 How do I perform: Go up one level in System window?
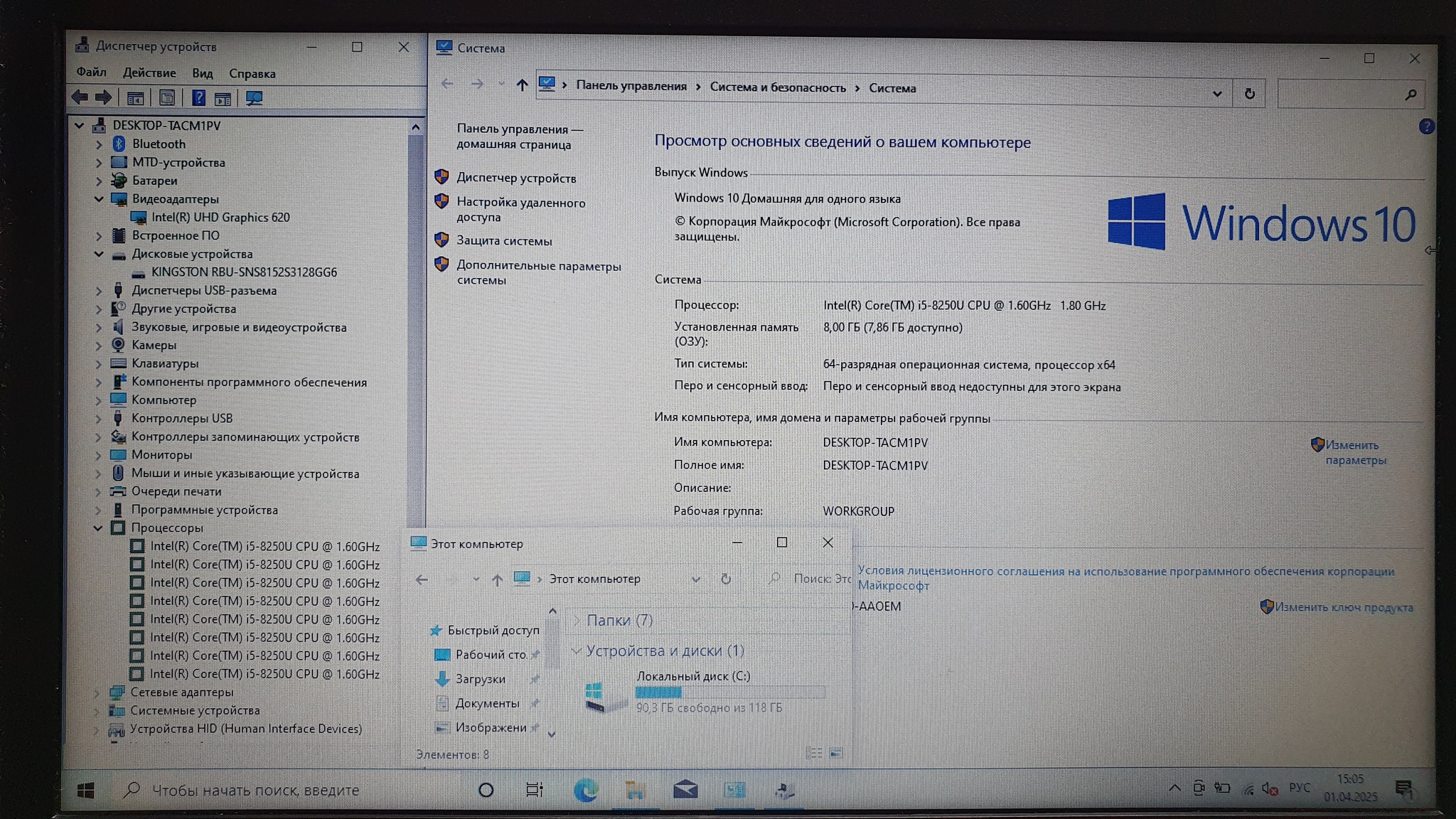[522, 85]
